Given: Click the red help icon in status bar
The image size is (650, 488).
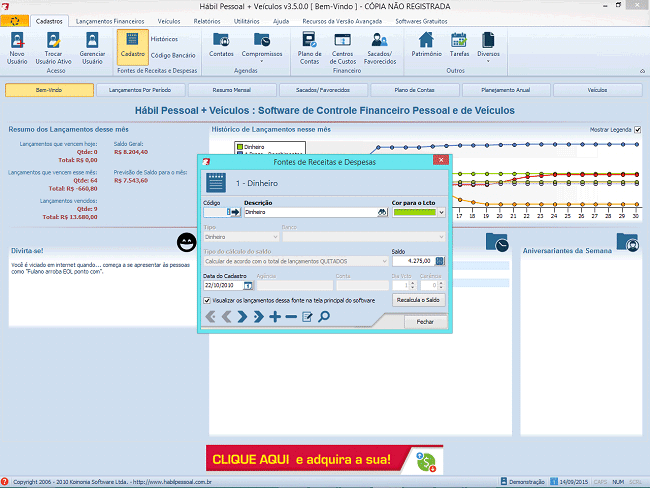Looking at the screenshot, I should coord(5,481).
